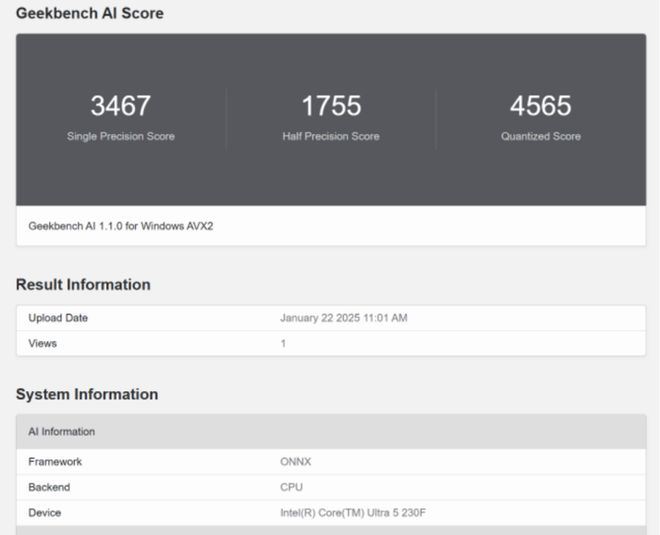Click the Framework row label
Image resolution: width=660 pixels, height=535 pixels.
point(55,462)
